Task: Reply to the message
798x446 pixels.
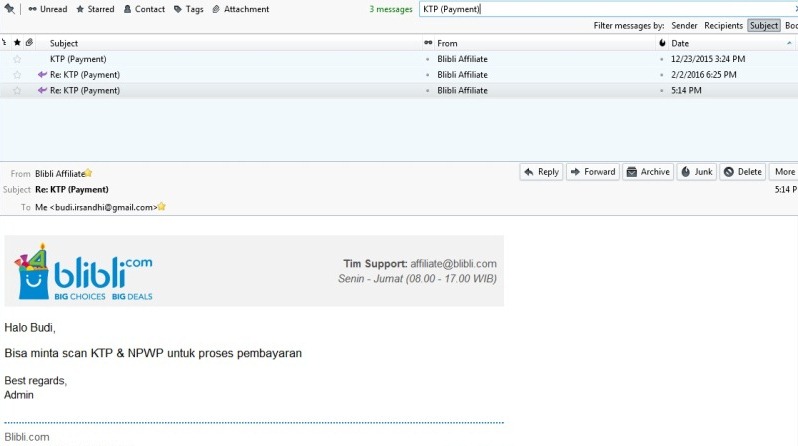Action: [x=542, y=172]
